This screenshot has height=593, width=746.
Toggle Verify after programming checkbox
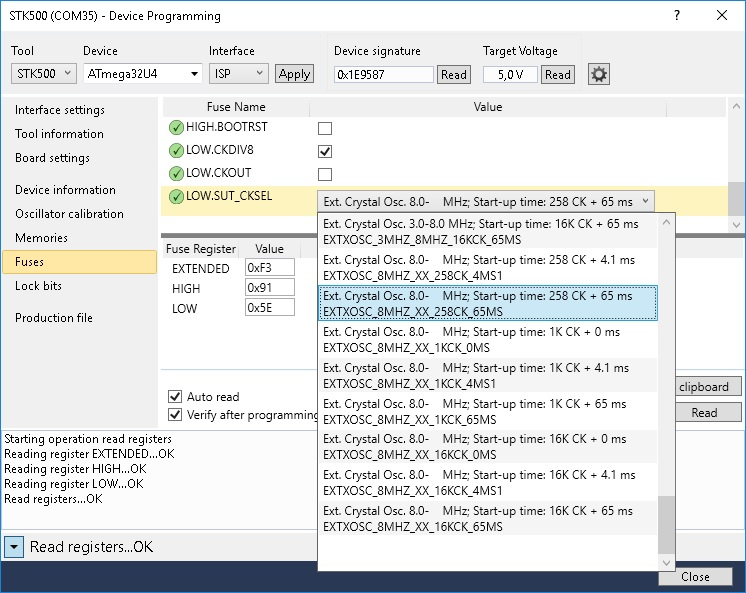[x=175, y=415]
